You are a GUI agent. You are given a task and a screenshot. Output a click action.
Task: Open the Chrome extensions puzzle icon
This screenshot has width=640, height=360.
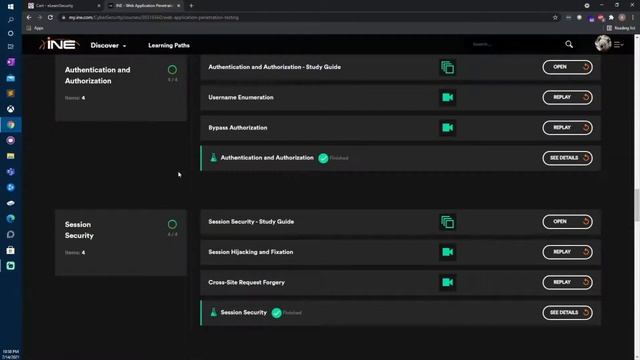tap(611, 18)
